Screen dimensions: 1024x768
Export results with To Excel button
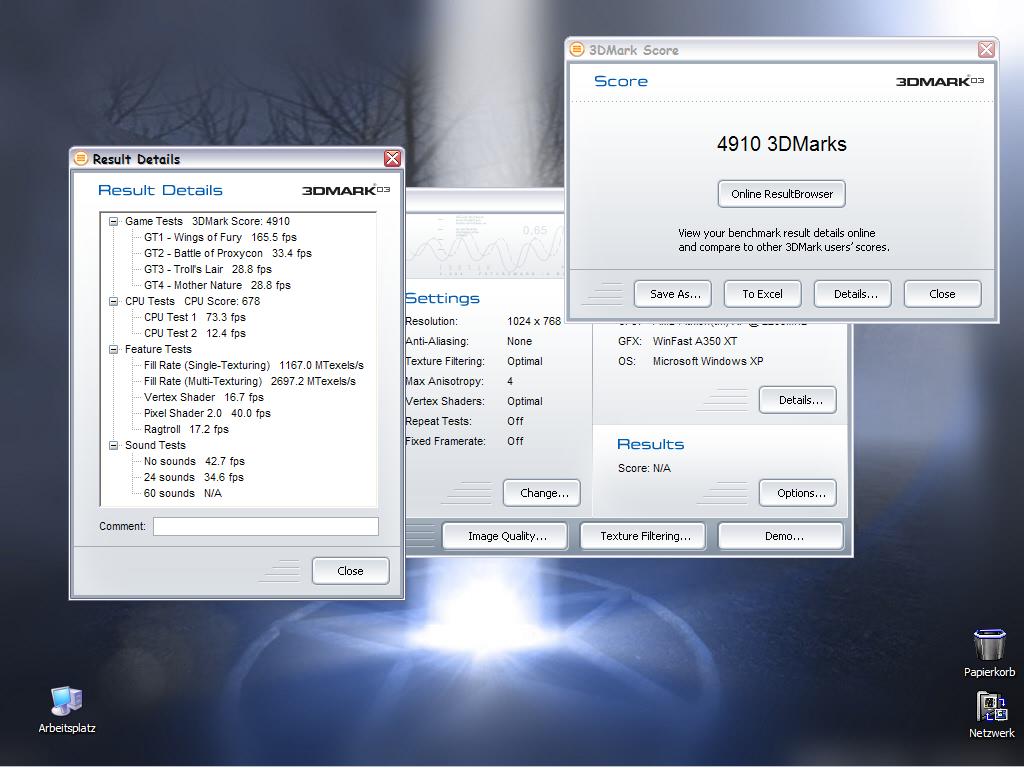click(x=762, y=294)
